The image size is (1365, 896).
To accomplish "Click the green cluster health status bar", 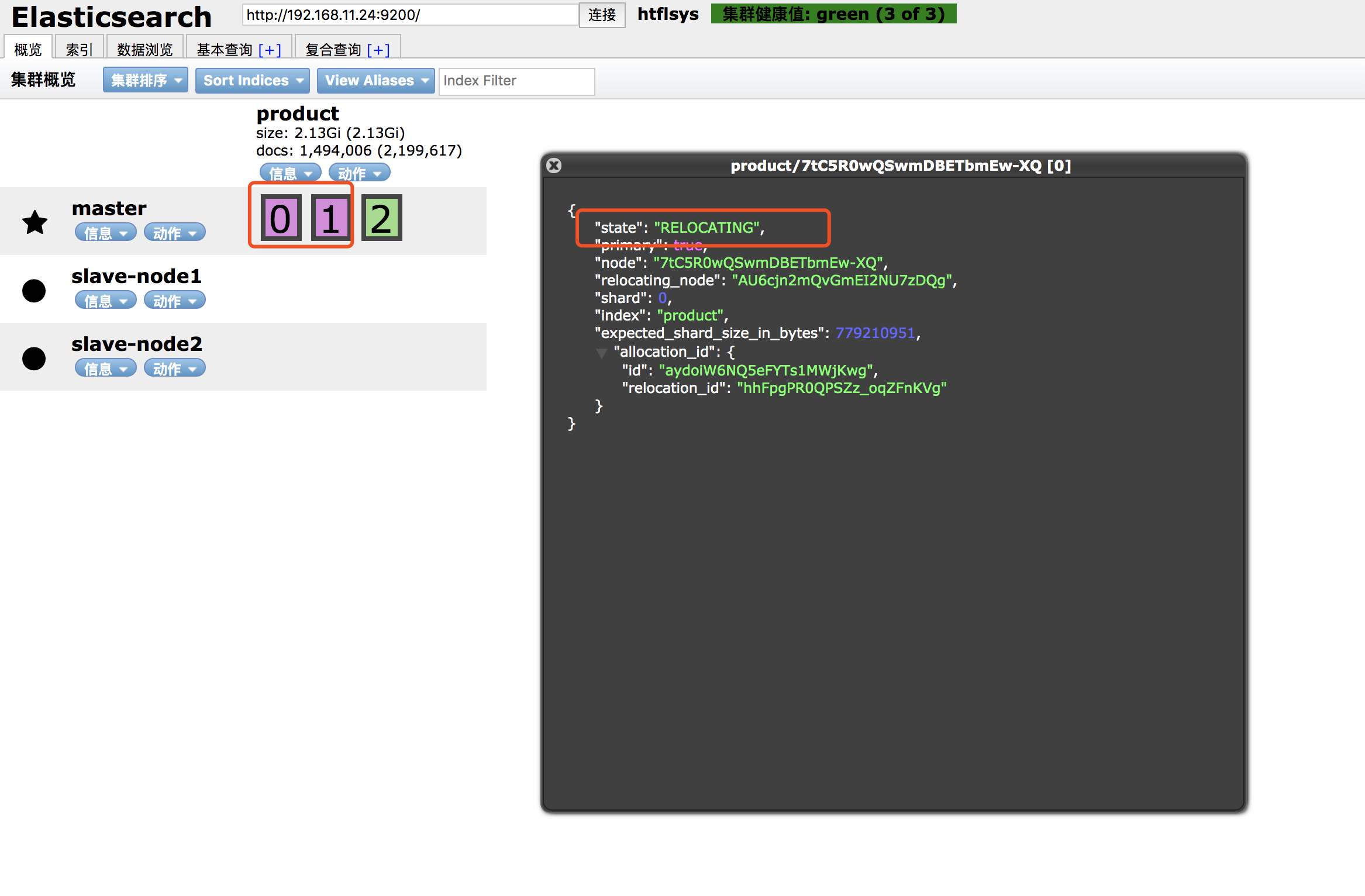I will point(833,14).
